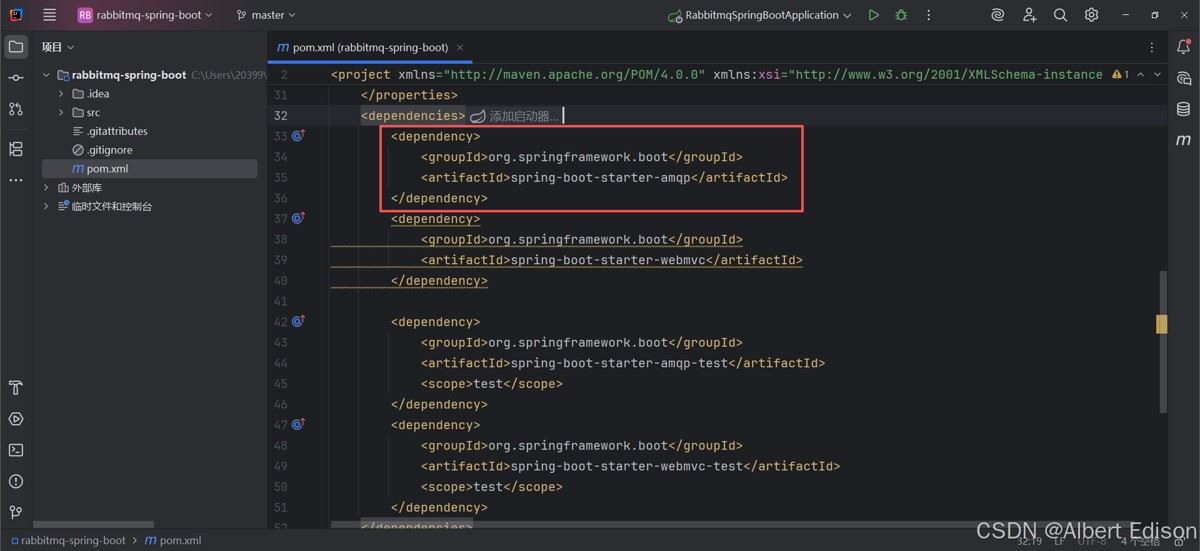1200x551 pixels.
Task: Click the <dependencies> tag on line 32
Action: pyautogui.click(x=413, y=116)
